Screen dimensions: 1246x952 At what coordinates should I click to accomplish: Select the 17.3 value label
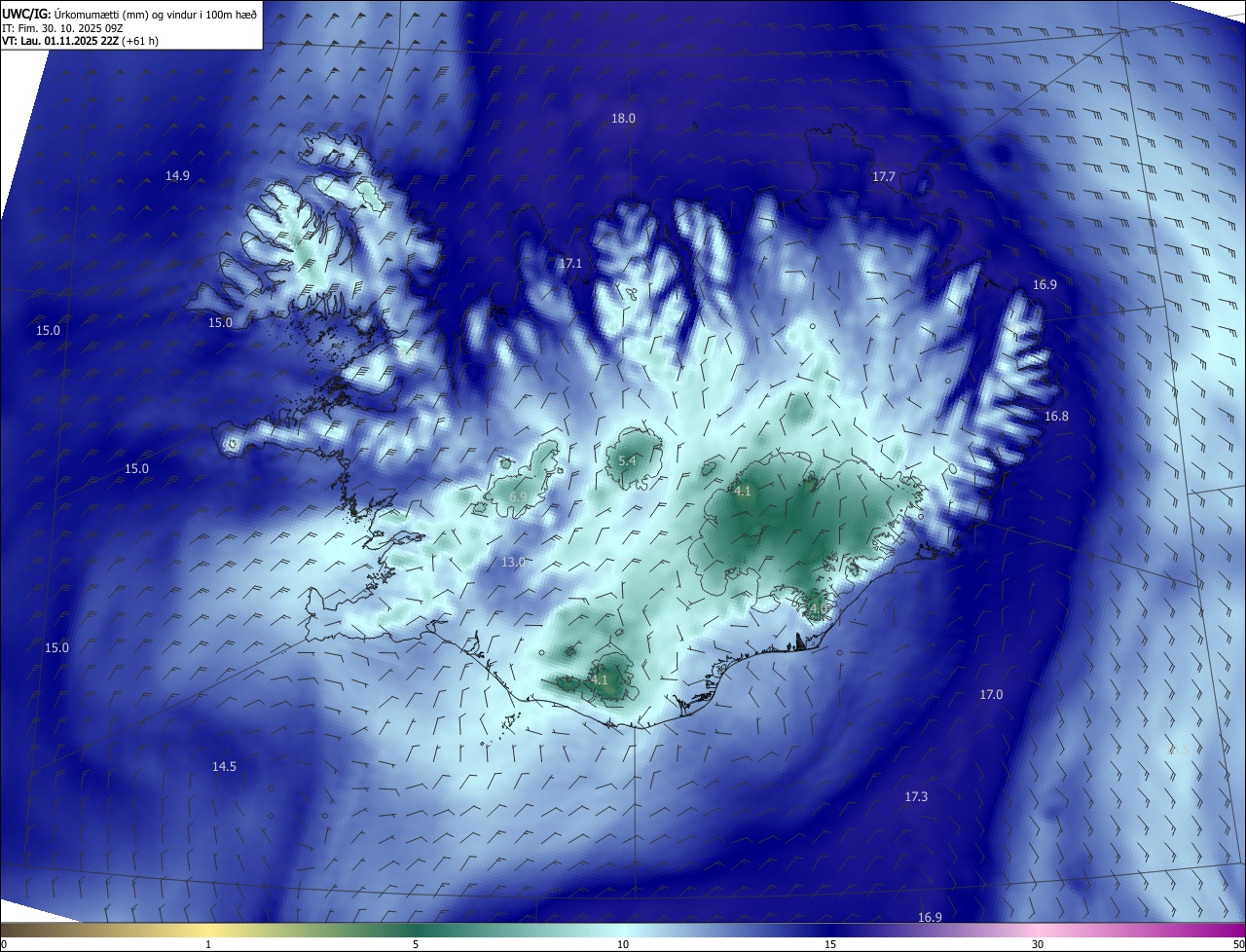tap(916, 797)
